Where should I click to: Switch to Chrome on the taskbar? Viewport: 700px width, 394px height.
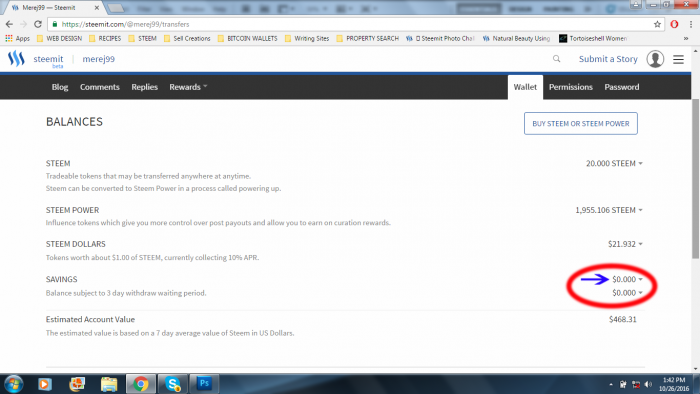[x=141, y=384]
